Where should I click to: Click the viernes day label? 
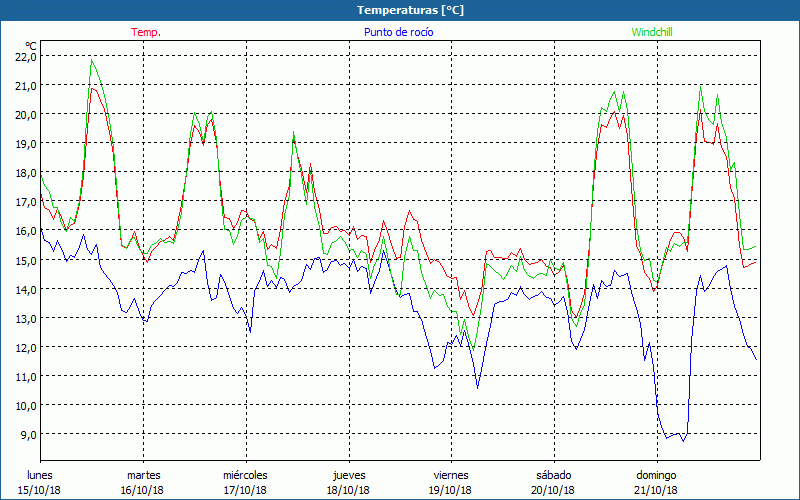point(451,475)
